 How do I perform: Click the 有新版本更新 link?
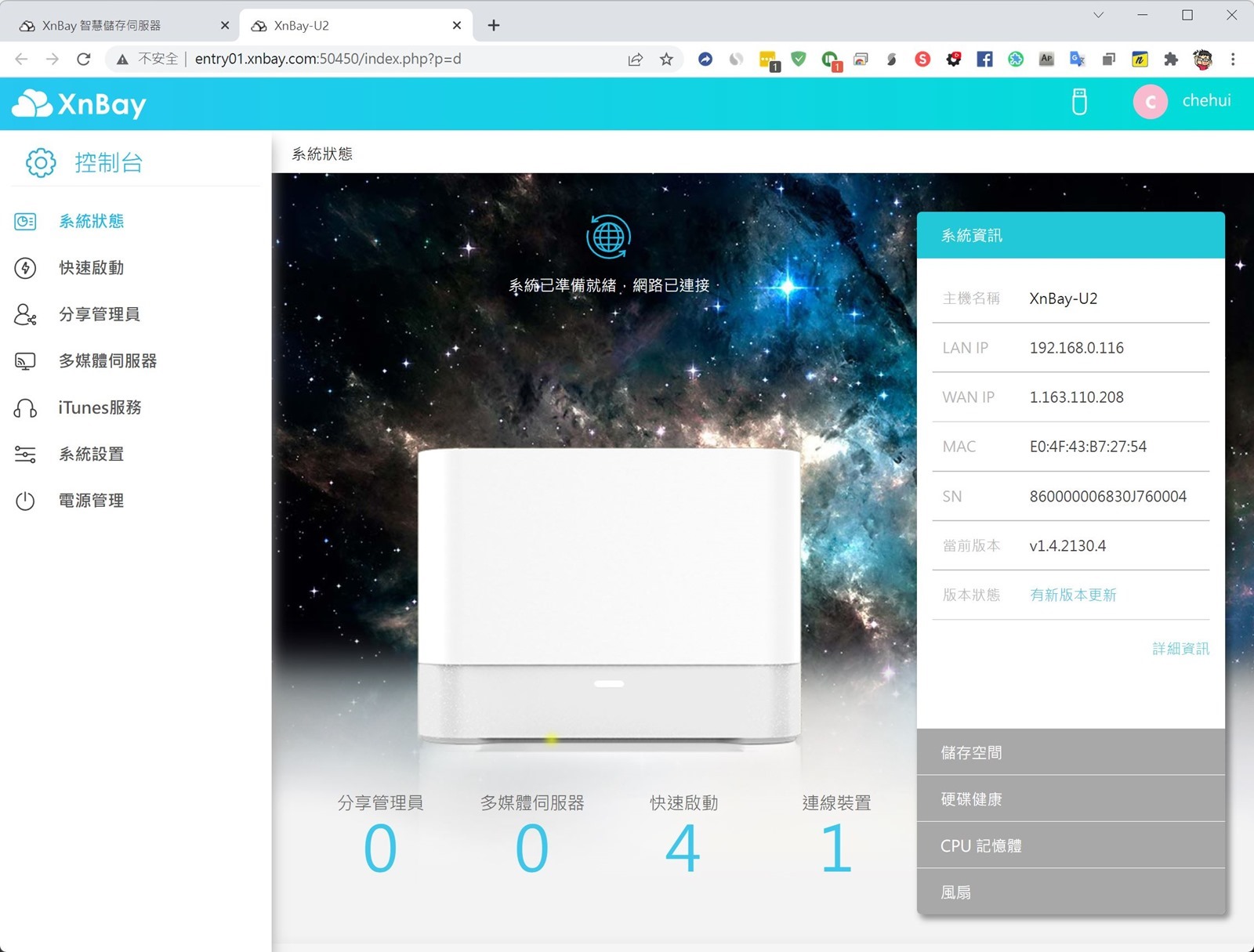coord(1072,595)
